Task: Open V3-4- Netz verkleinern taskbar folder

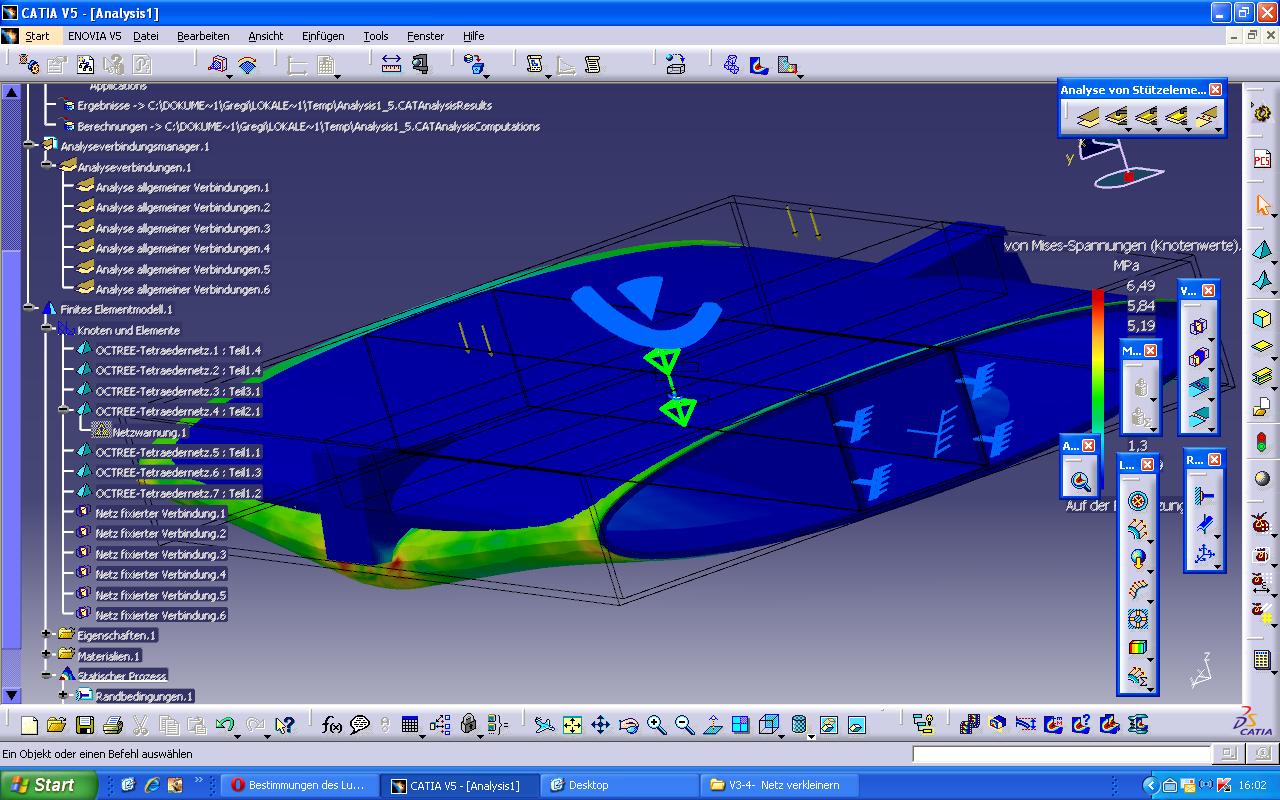Action: pyautogui.click(x=780, y=785)
